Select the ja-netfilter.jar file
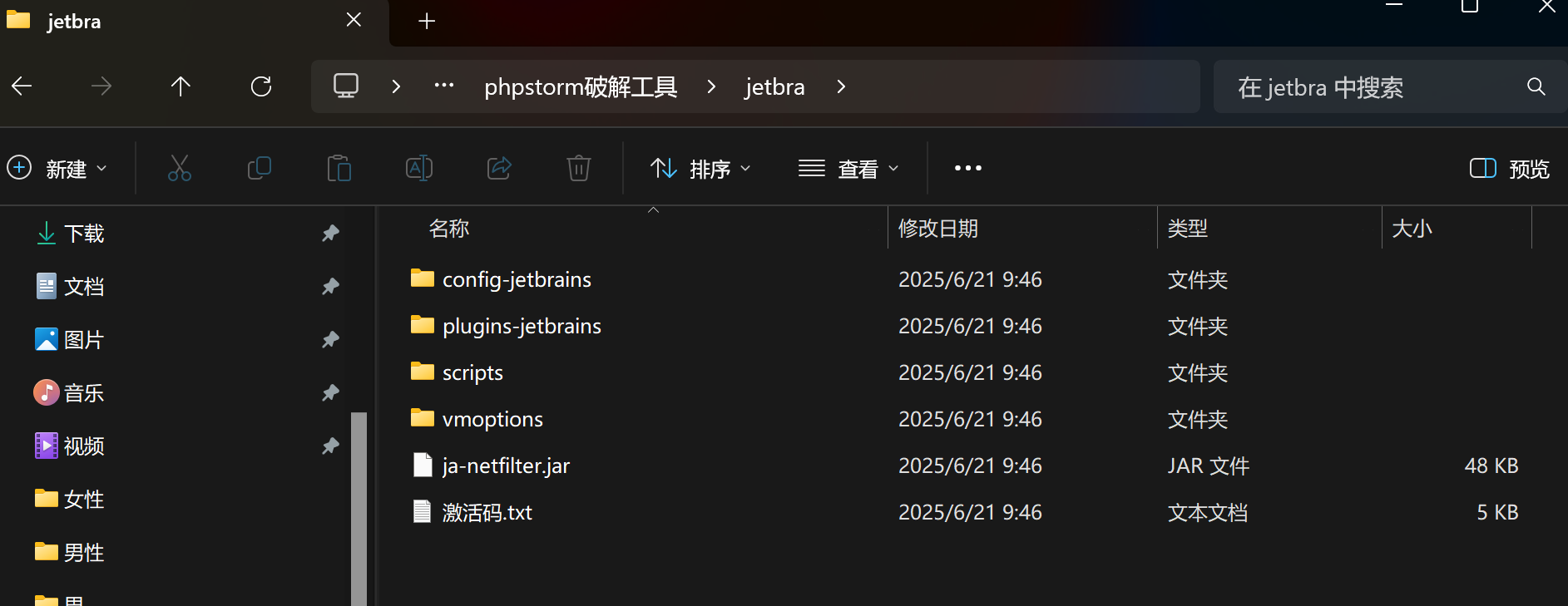Viewport: 1568px width, 606px height. click(x=506, y=466)
